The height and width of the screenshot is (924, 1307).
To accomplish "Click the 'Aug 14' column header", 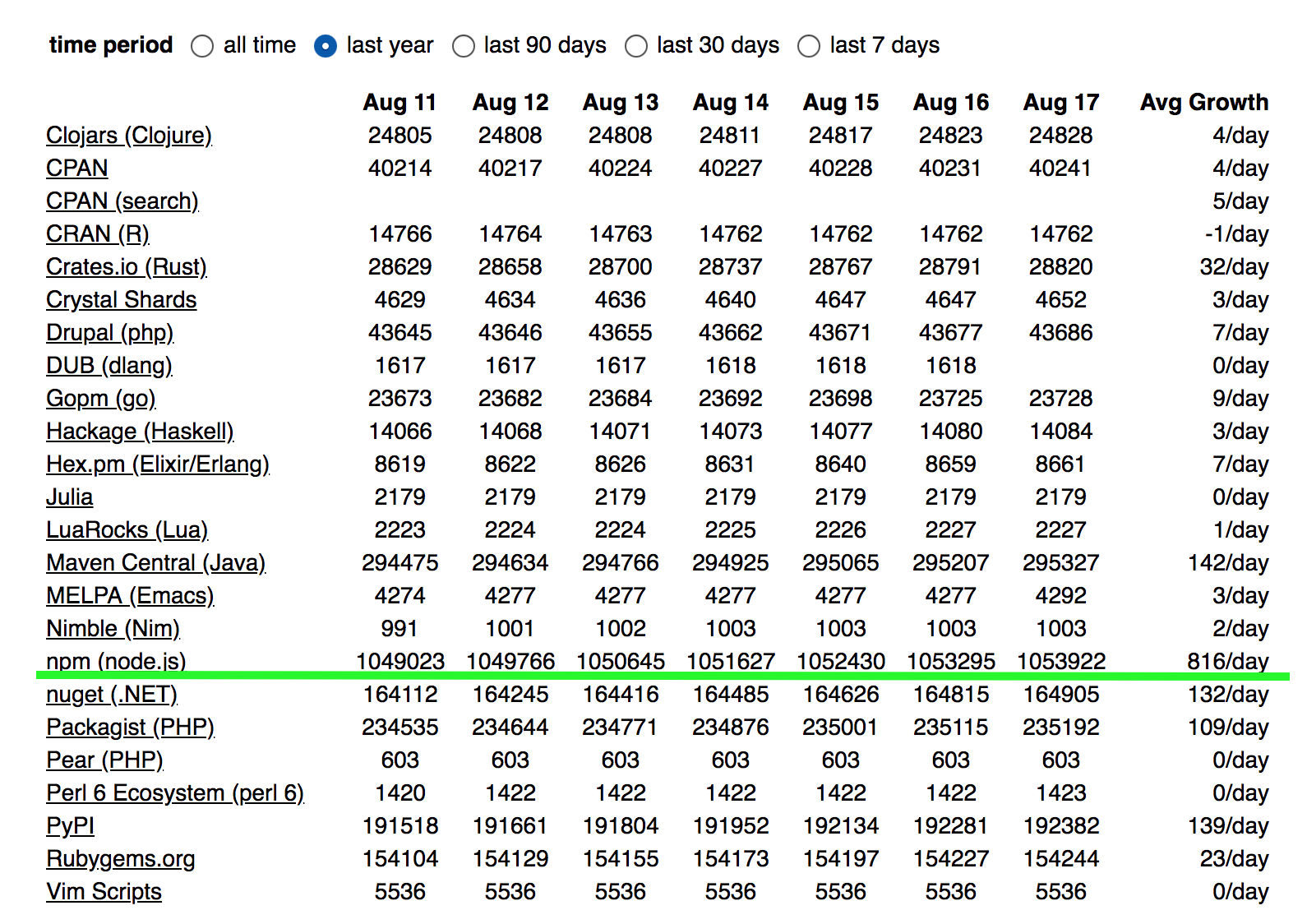I will 731,103.
